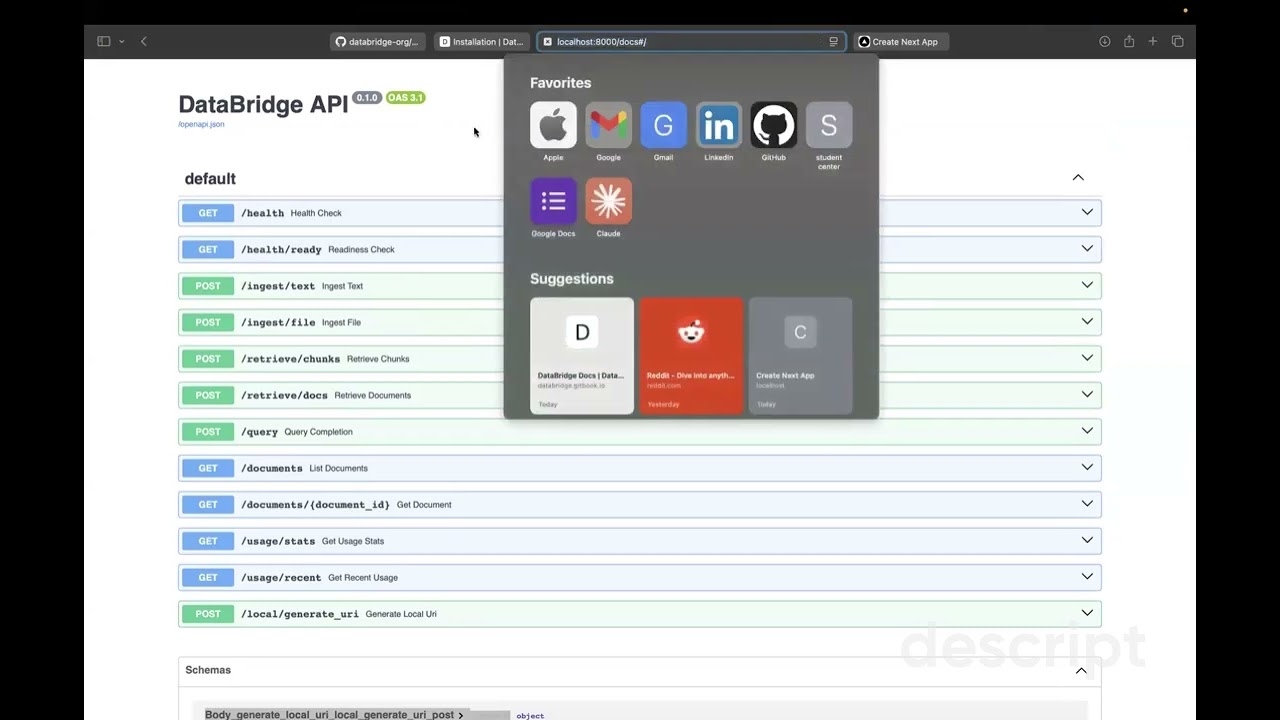Open the Reddit suggestion card

point(691,355)
